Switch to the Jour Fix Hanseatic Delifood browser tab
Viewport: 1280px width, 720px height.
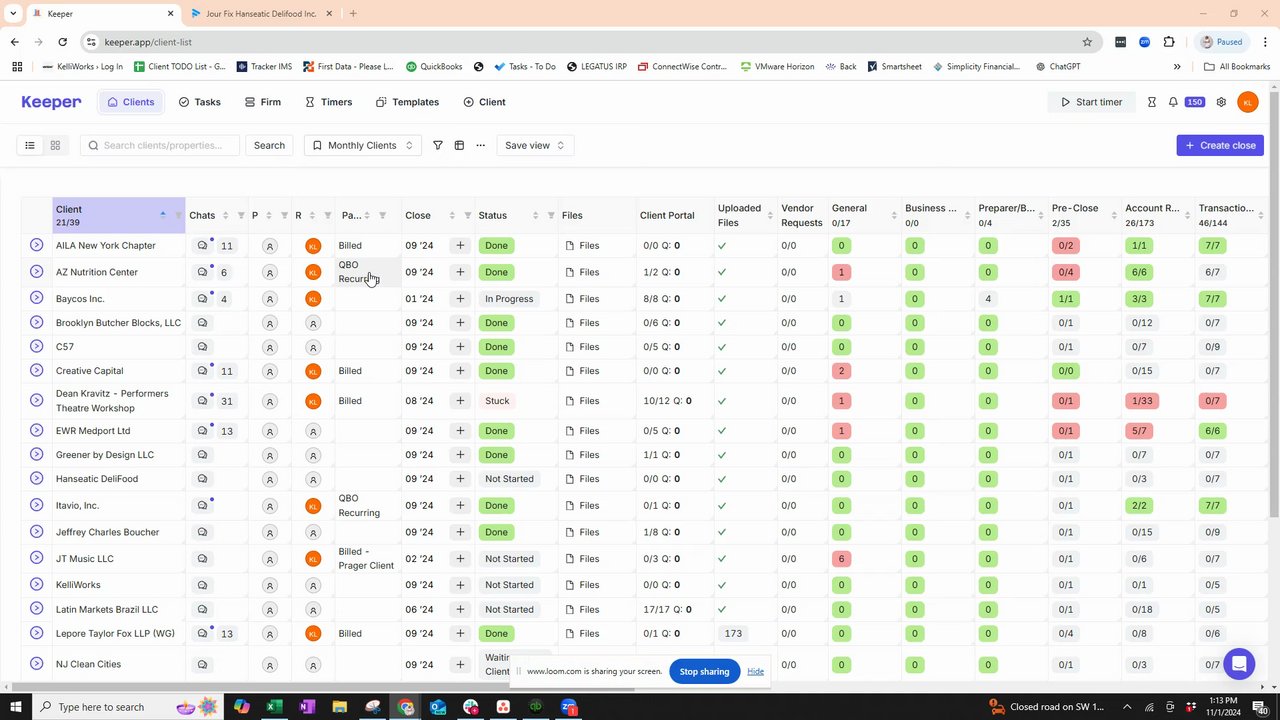tap(261, 14)
